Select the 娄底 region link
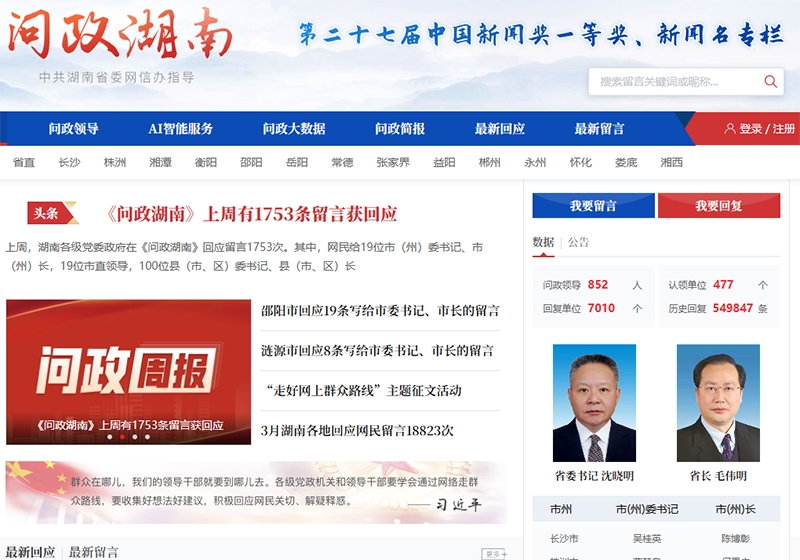800x560 pixels. tap(626, 162)
